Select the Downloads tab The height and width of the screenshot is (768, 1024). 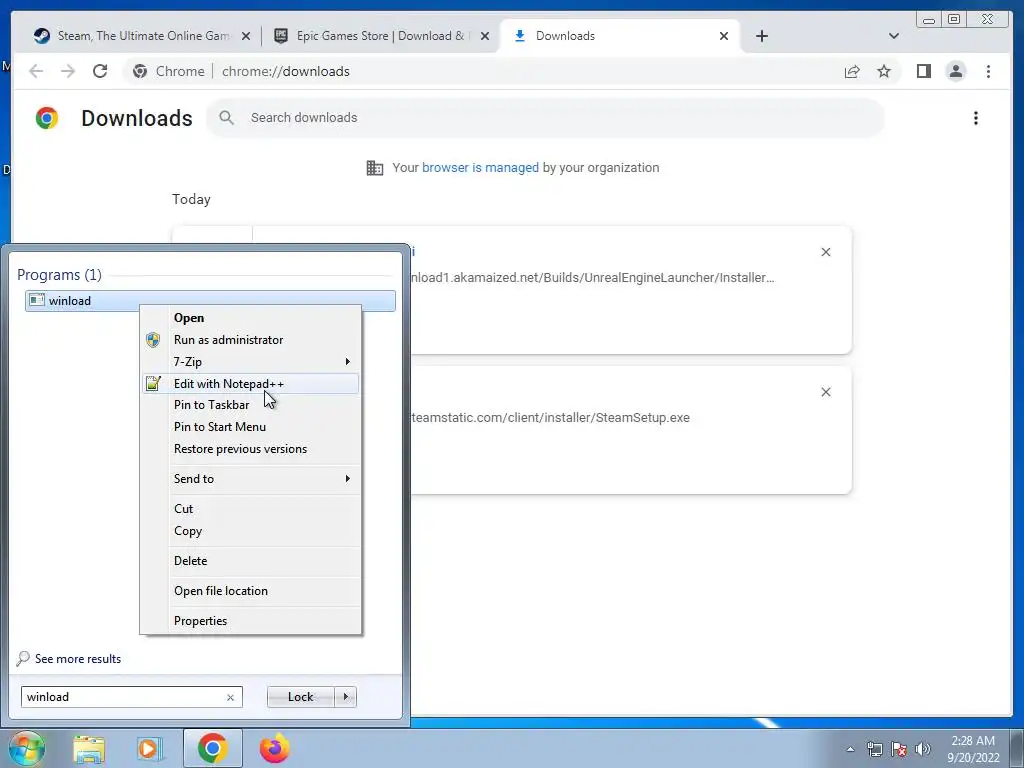(620, 36)
